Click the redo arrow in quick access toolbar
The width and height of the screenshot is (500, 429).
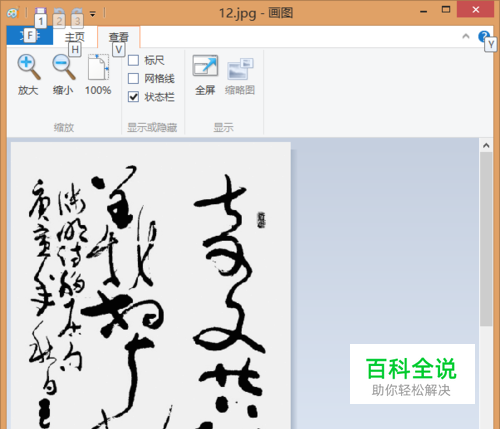[x=77, y=13]
